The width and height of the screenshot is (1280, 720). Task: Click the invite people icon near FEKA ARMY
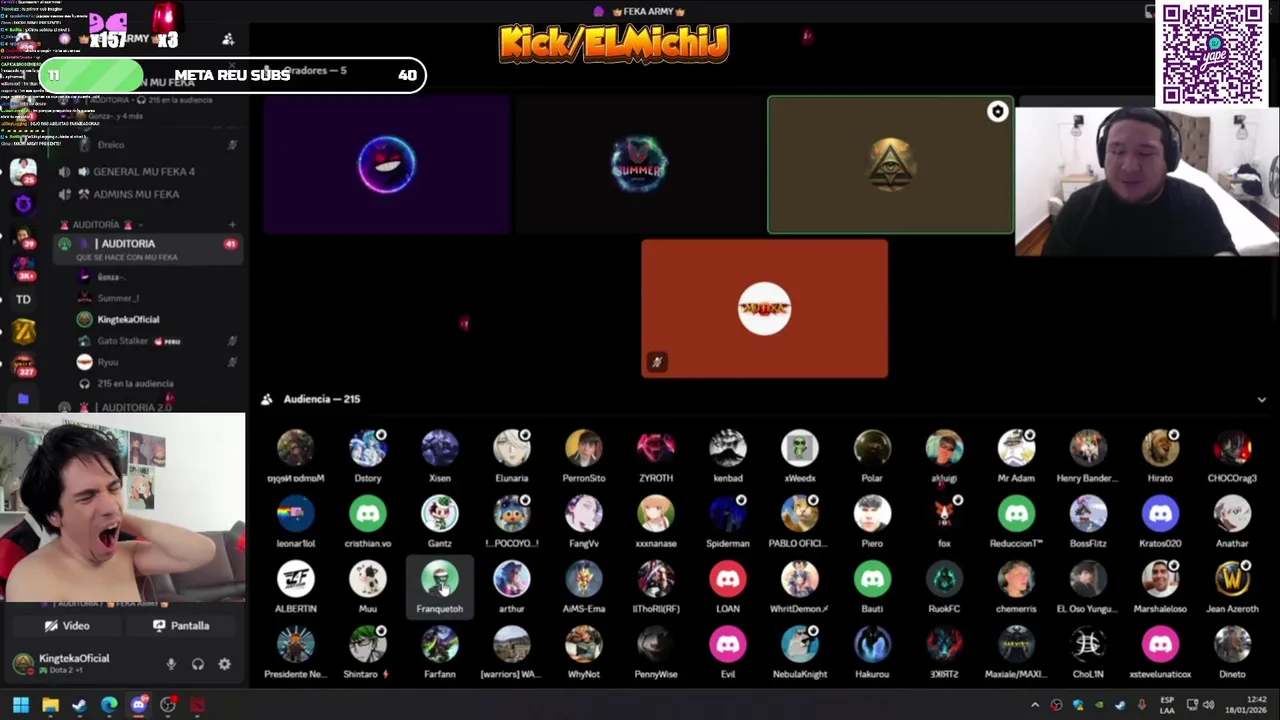228,39
